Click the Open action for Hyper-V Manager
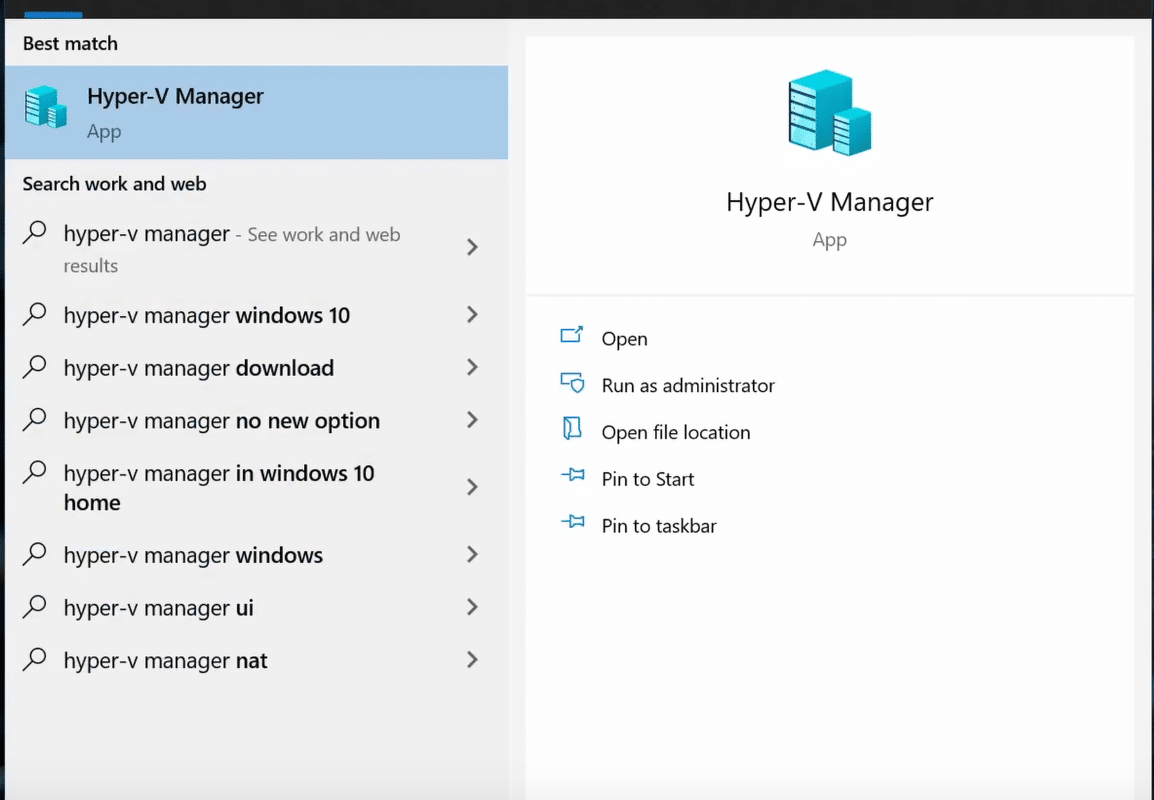Image resolution: width=1154 pixels, height=800 pixels. (624, 339)
